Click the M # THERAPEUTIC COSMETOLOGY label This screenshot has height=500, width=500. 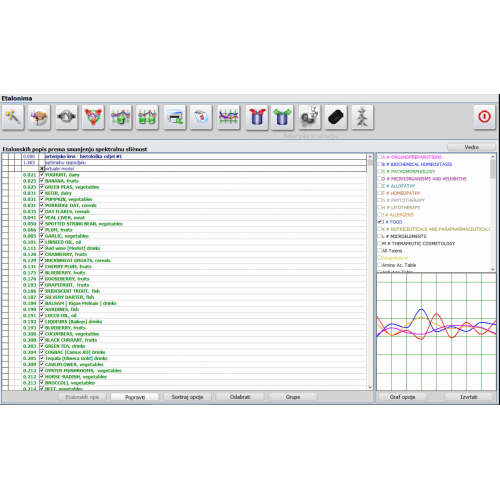[x=418, y=243]
